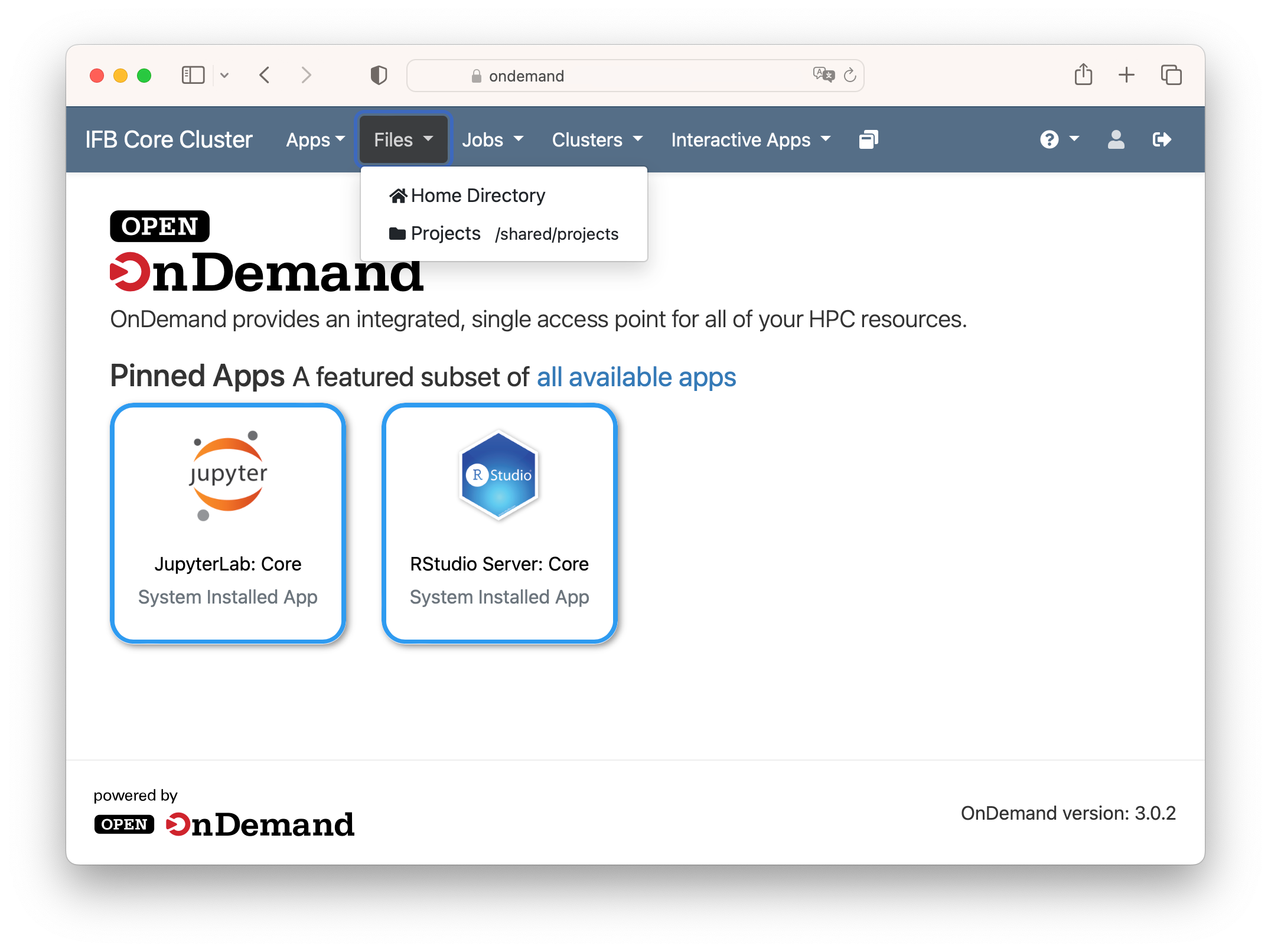Click the My Interactive Sessions icon

point(868,140)
